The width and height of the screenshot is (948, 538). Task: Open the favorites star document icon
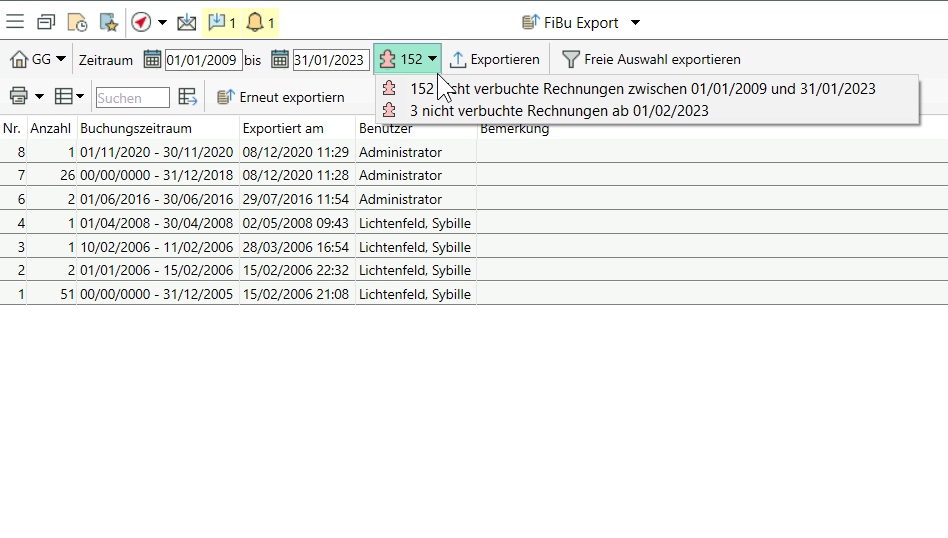click(x=108, y=22)
